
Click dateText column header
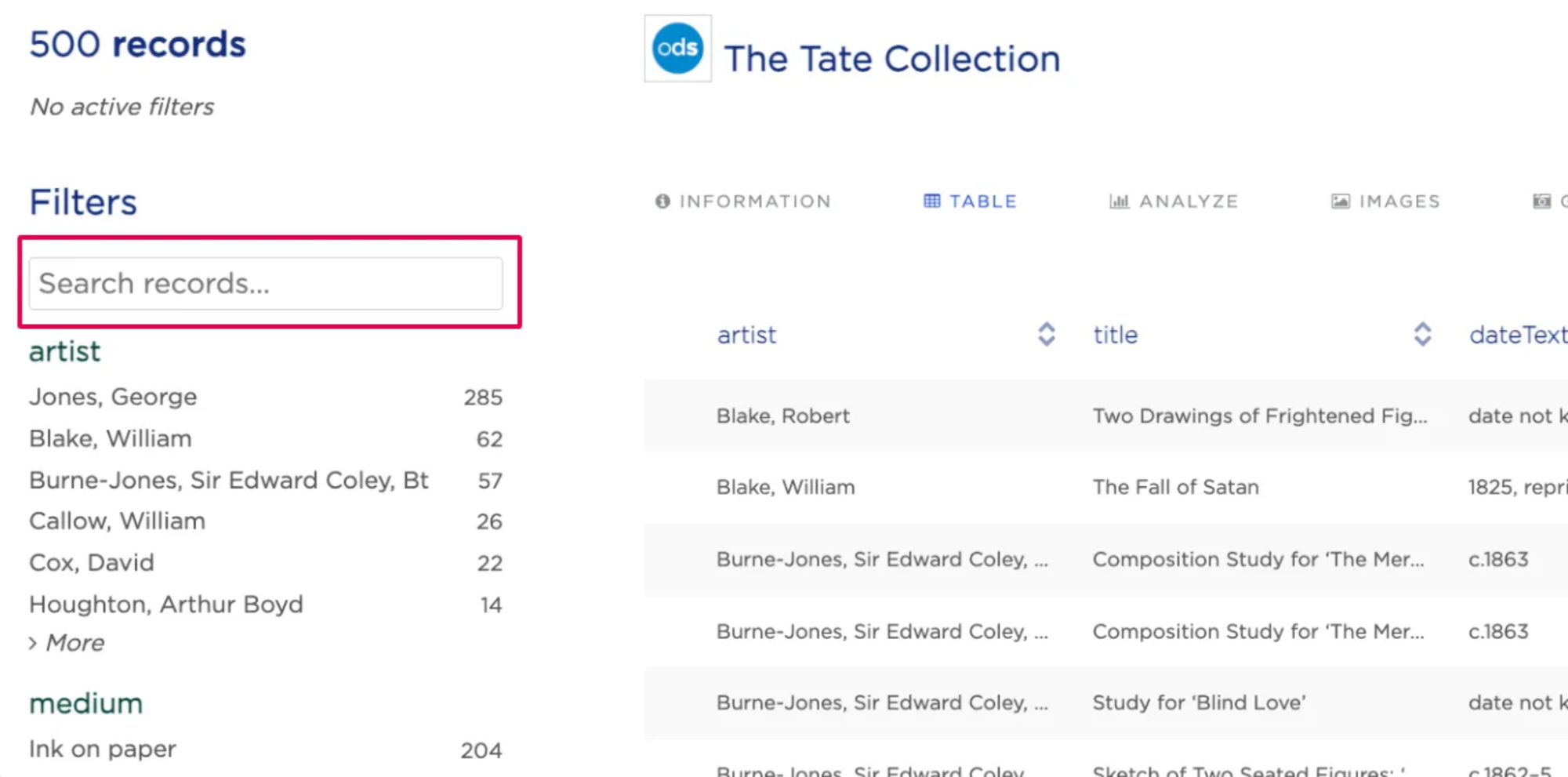[1518, 335]
